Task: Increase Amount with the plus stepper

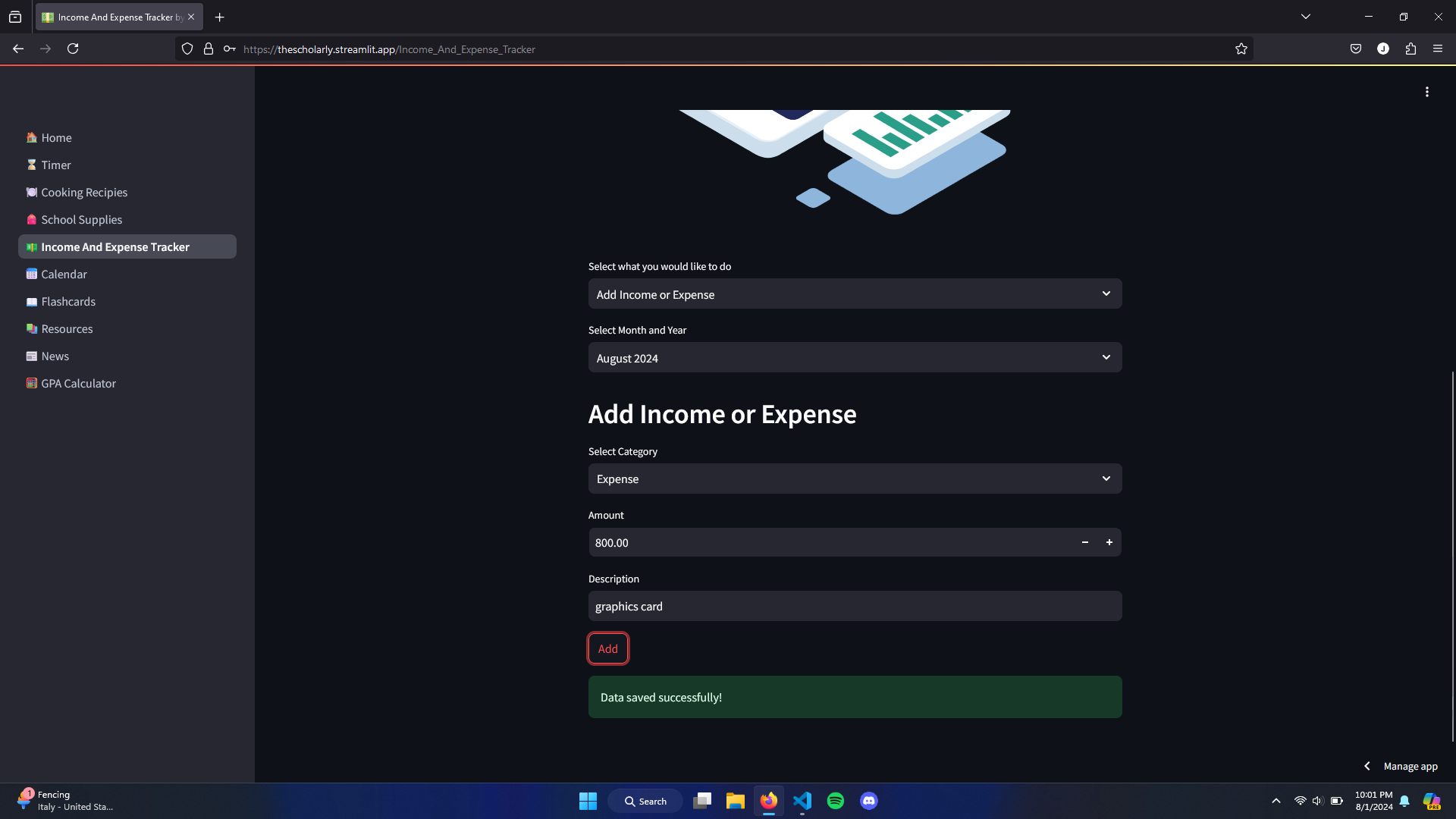Action: coord(1109,542)
